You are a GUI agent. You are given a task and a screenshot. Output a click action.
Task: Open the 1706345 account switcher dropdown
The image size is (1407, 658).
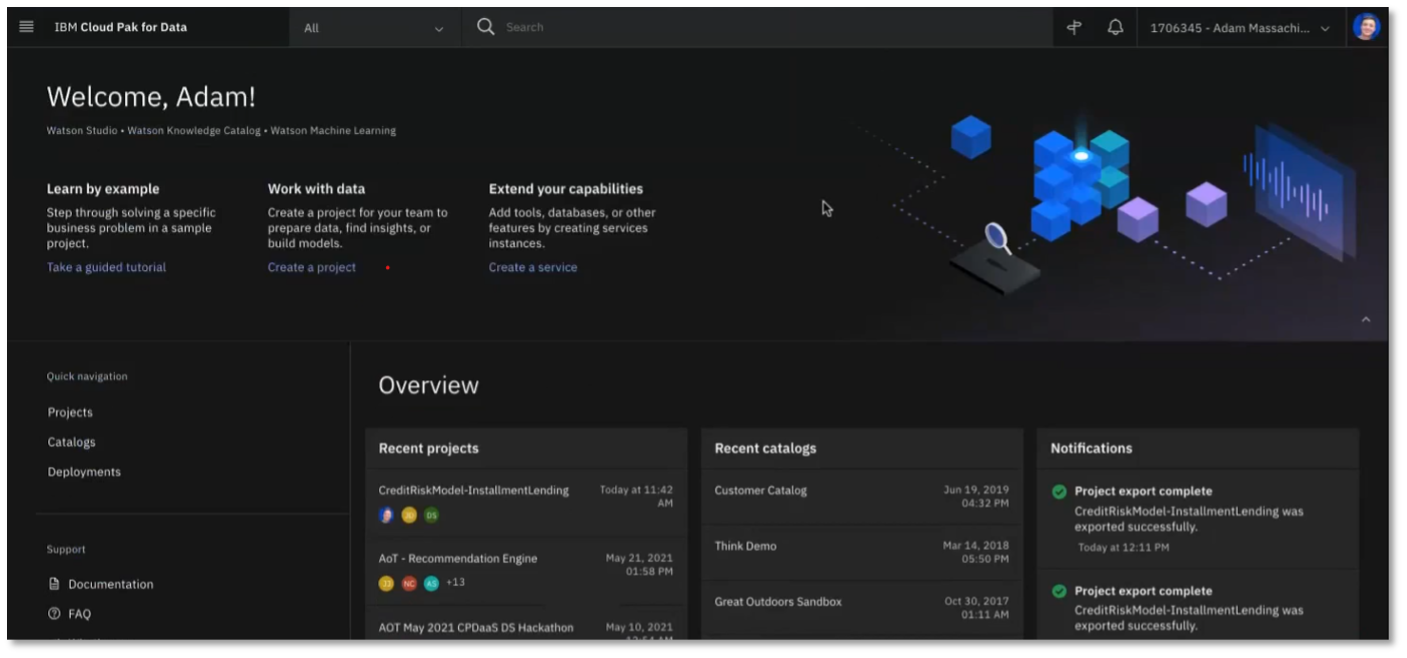click(1240, 28)
